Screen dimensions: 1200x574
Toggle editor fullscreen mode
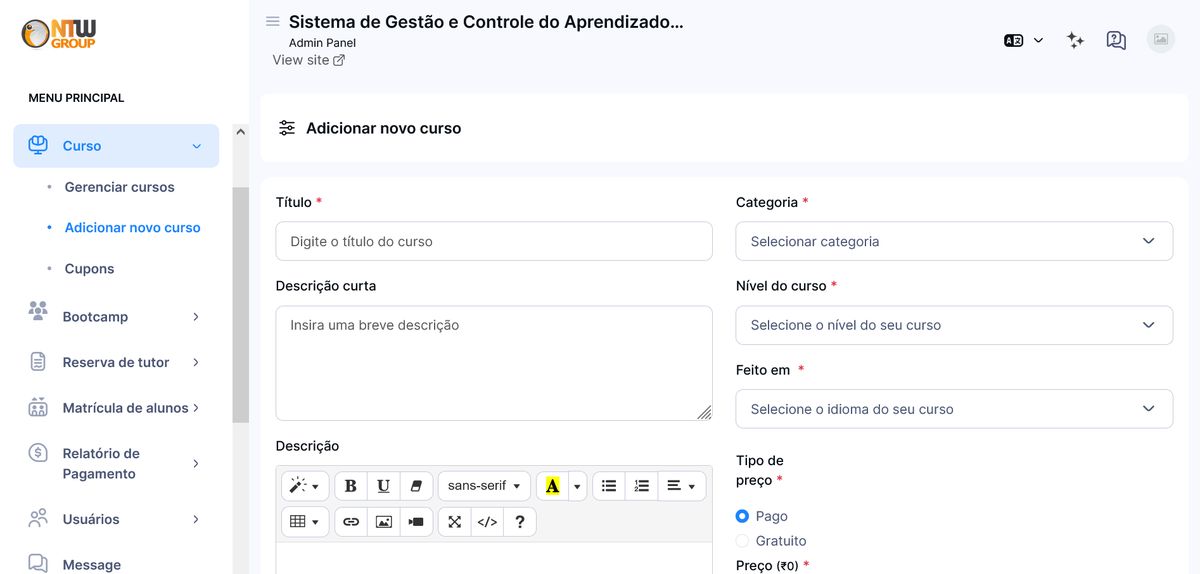pos(455,522)
